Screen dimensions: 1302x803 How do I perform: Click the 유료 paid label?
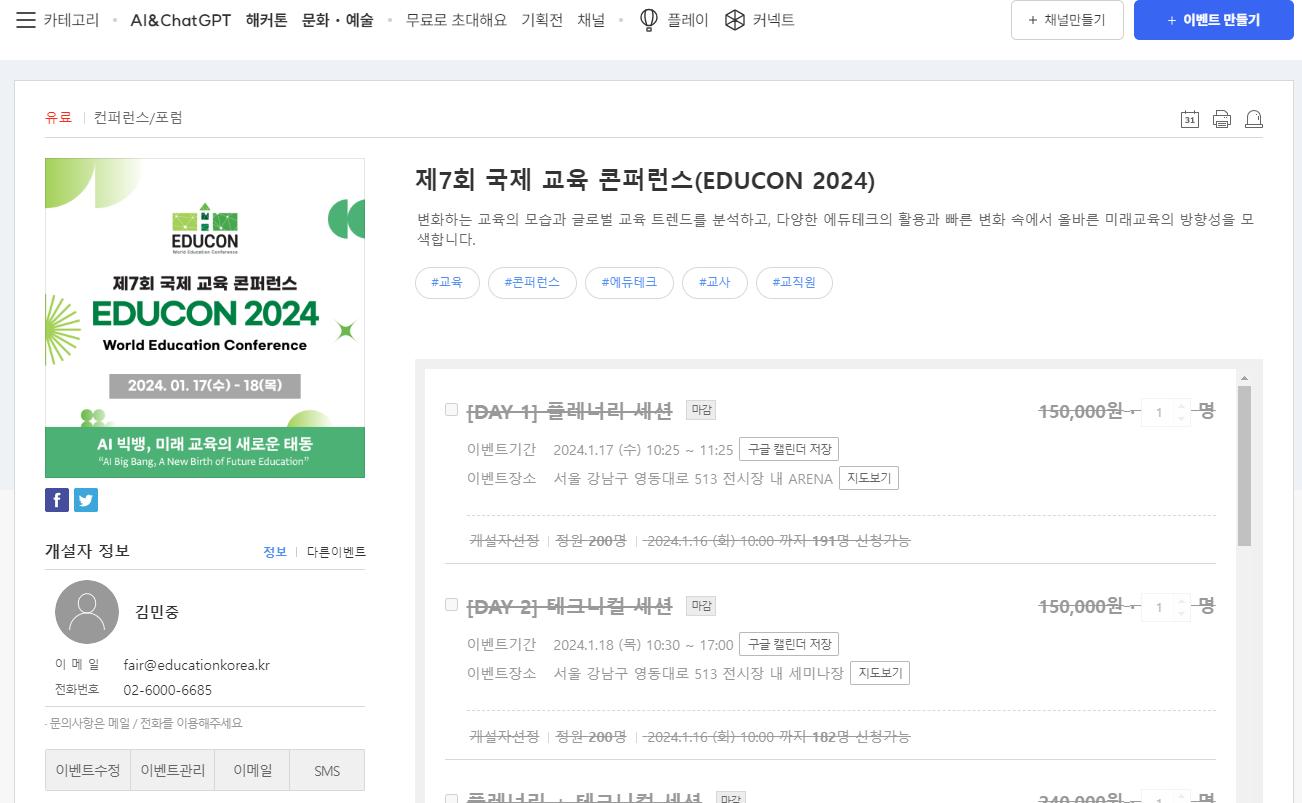(58, 118)
